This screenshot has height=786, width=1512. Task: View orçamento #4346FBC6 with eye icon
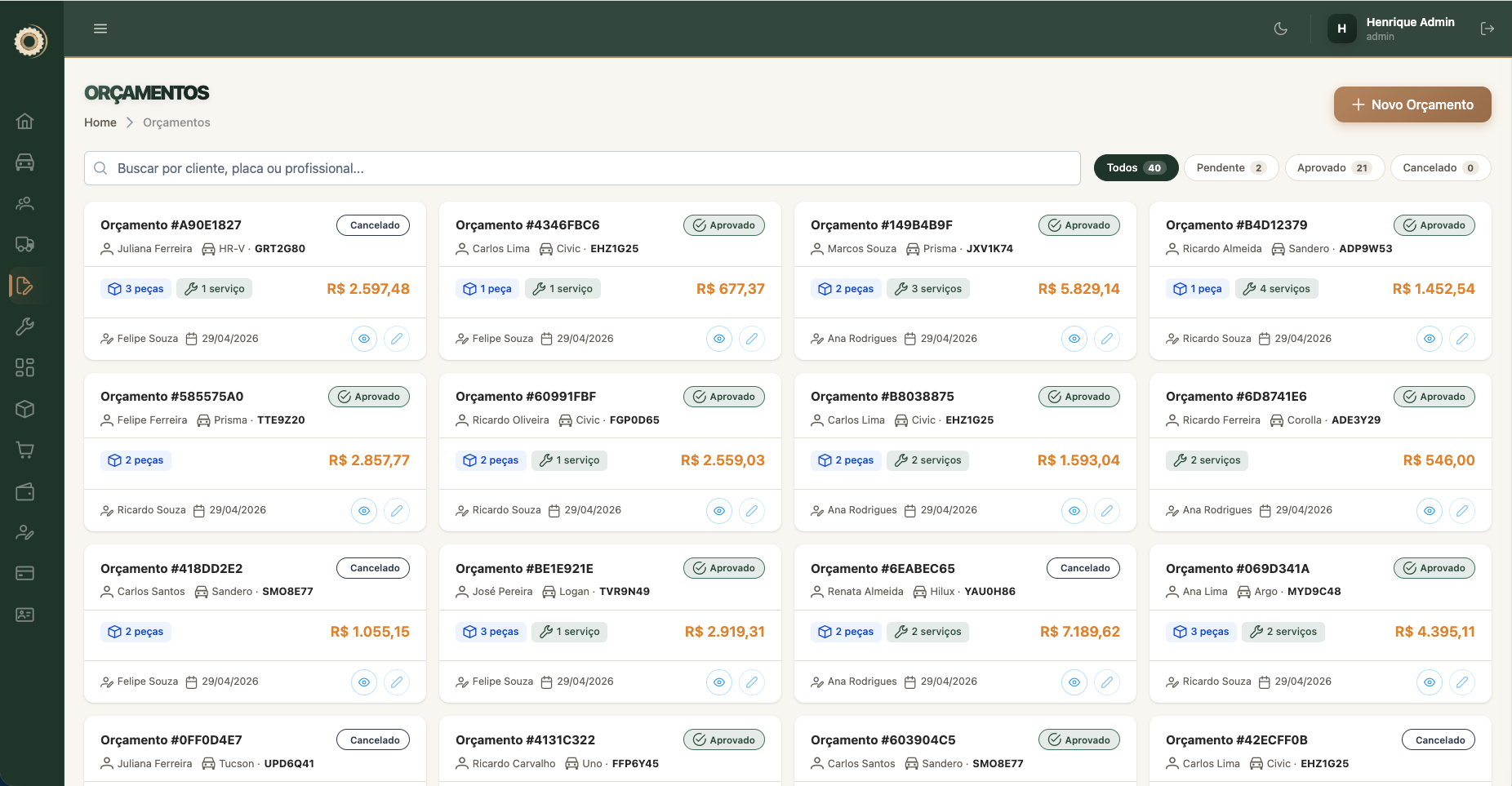point(719,339)
